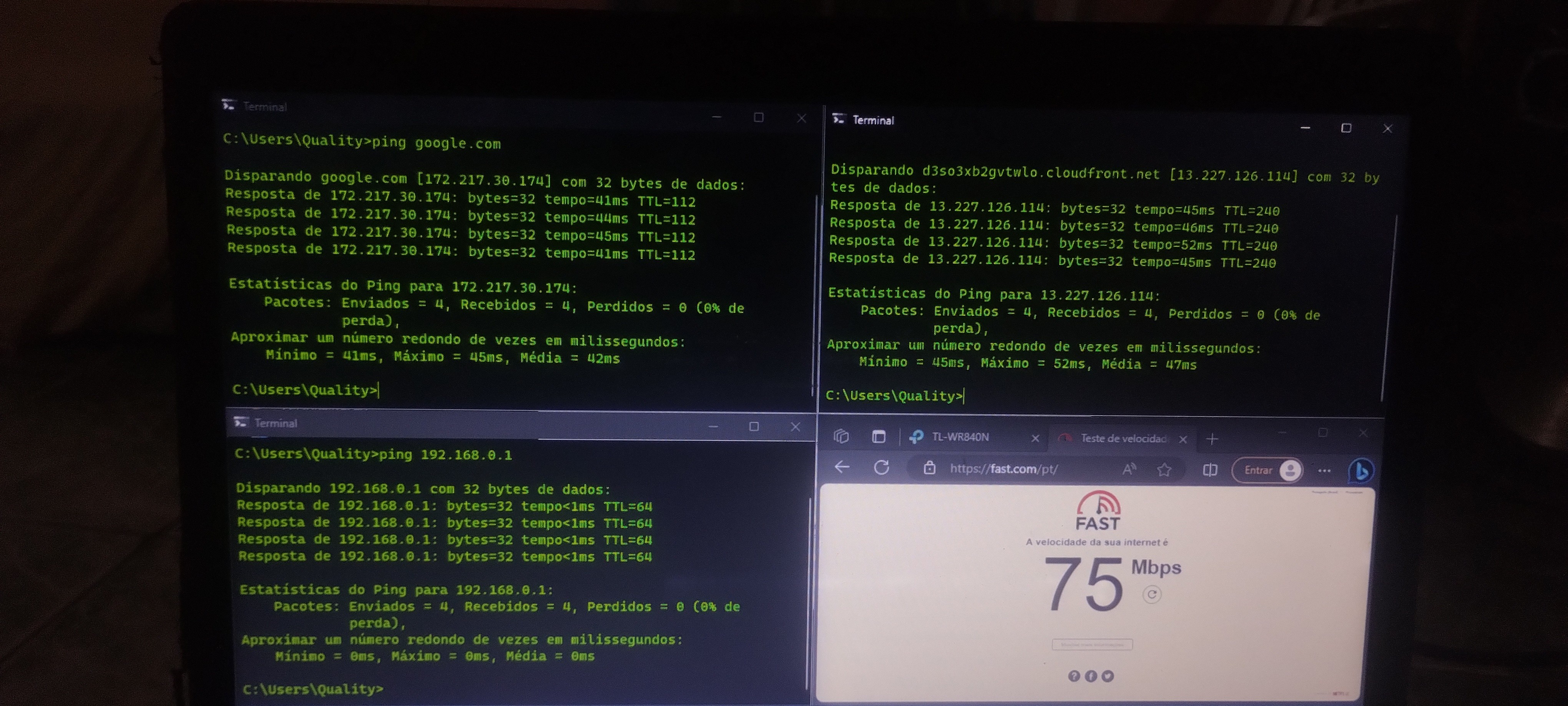Click the site lock info icon
1568x706 pixels.
pyautogui.click(x=929, y=468)
